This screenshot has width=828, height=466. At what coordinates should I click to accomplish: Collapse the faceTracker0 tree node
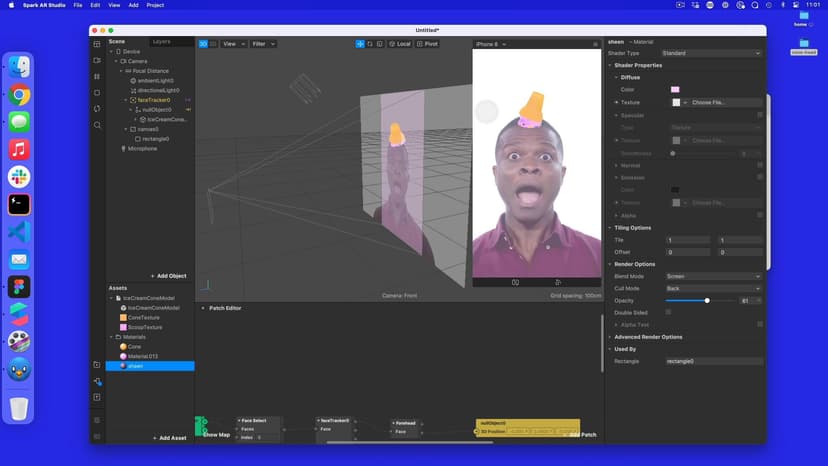tap(126, 100)
